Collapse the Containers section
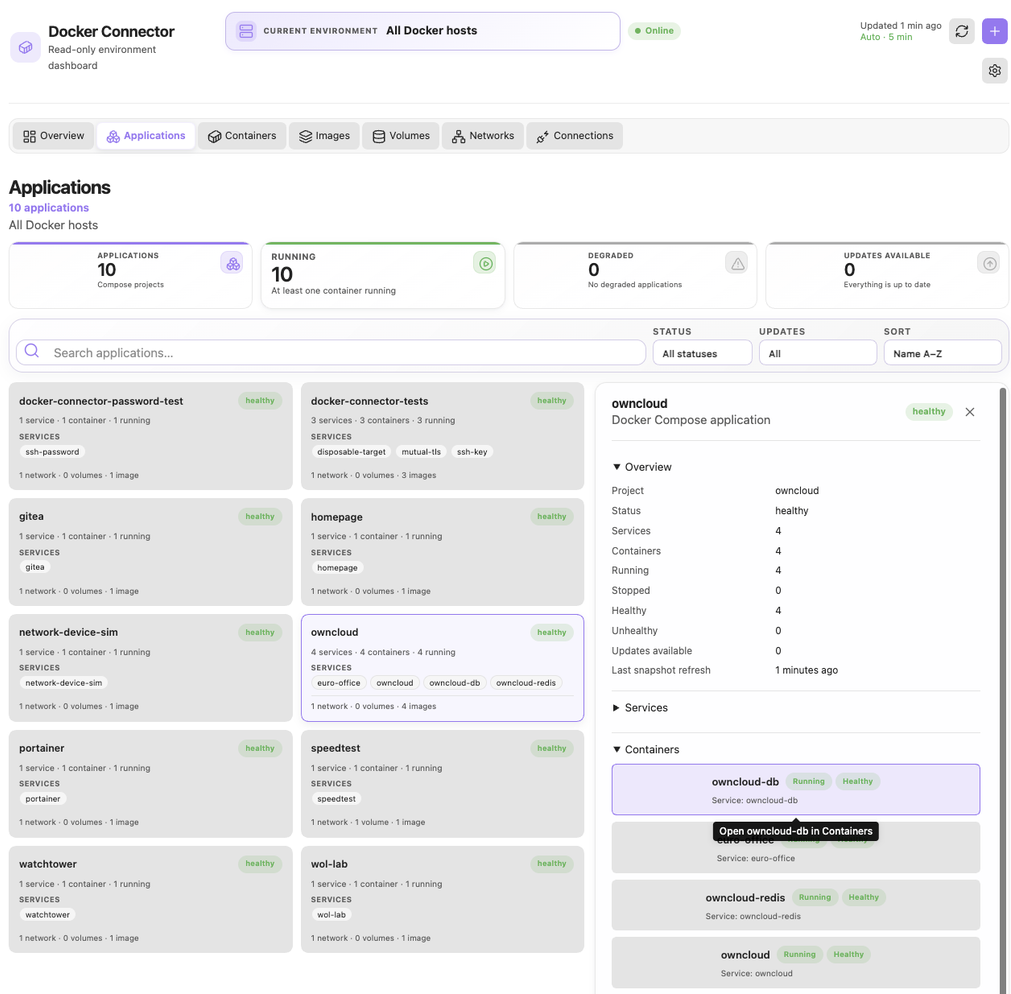Image resolution: width=1011 pixels, height=994 pixels. coord(645,750)
